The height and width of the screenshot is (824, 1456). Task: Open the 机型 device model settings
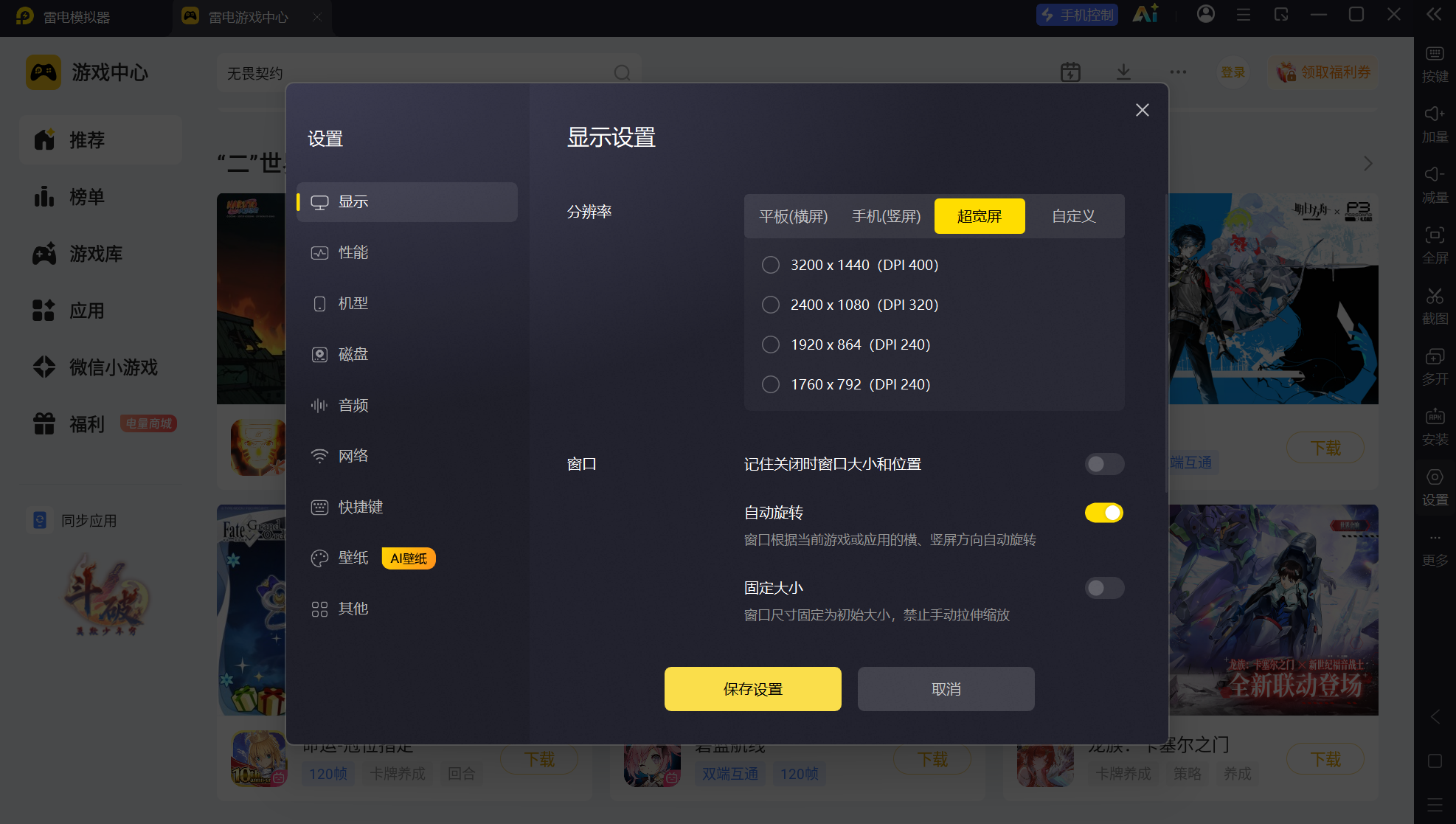406,304
